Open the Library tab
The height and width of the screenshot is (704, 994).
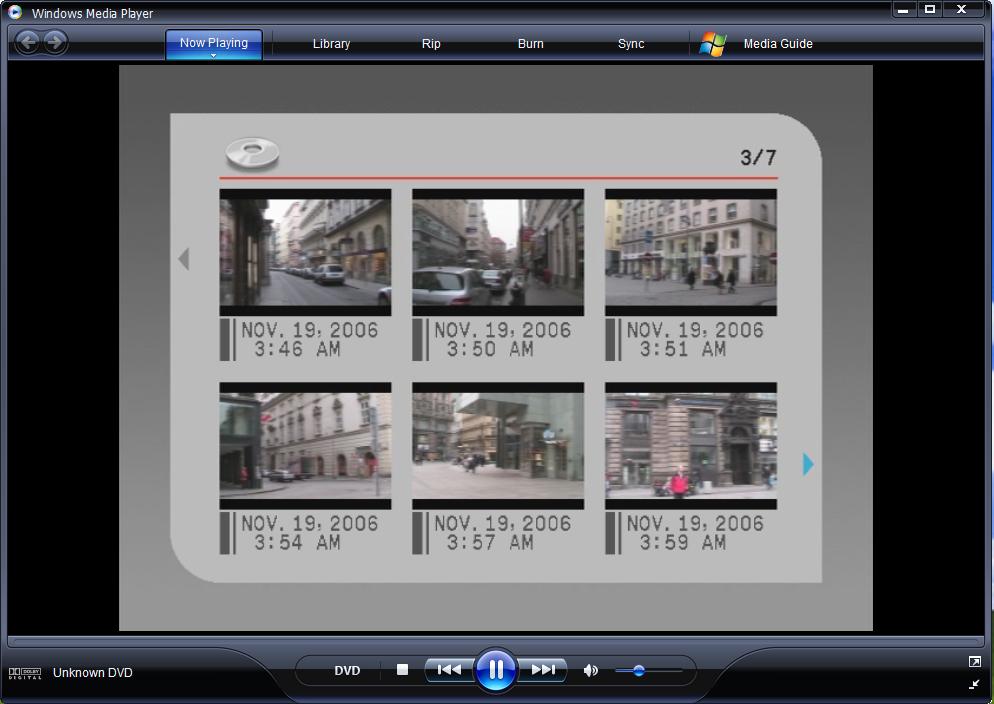pos(331,44)
